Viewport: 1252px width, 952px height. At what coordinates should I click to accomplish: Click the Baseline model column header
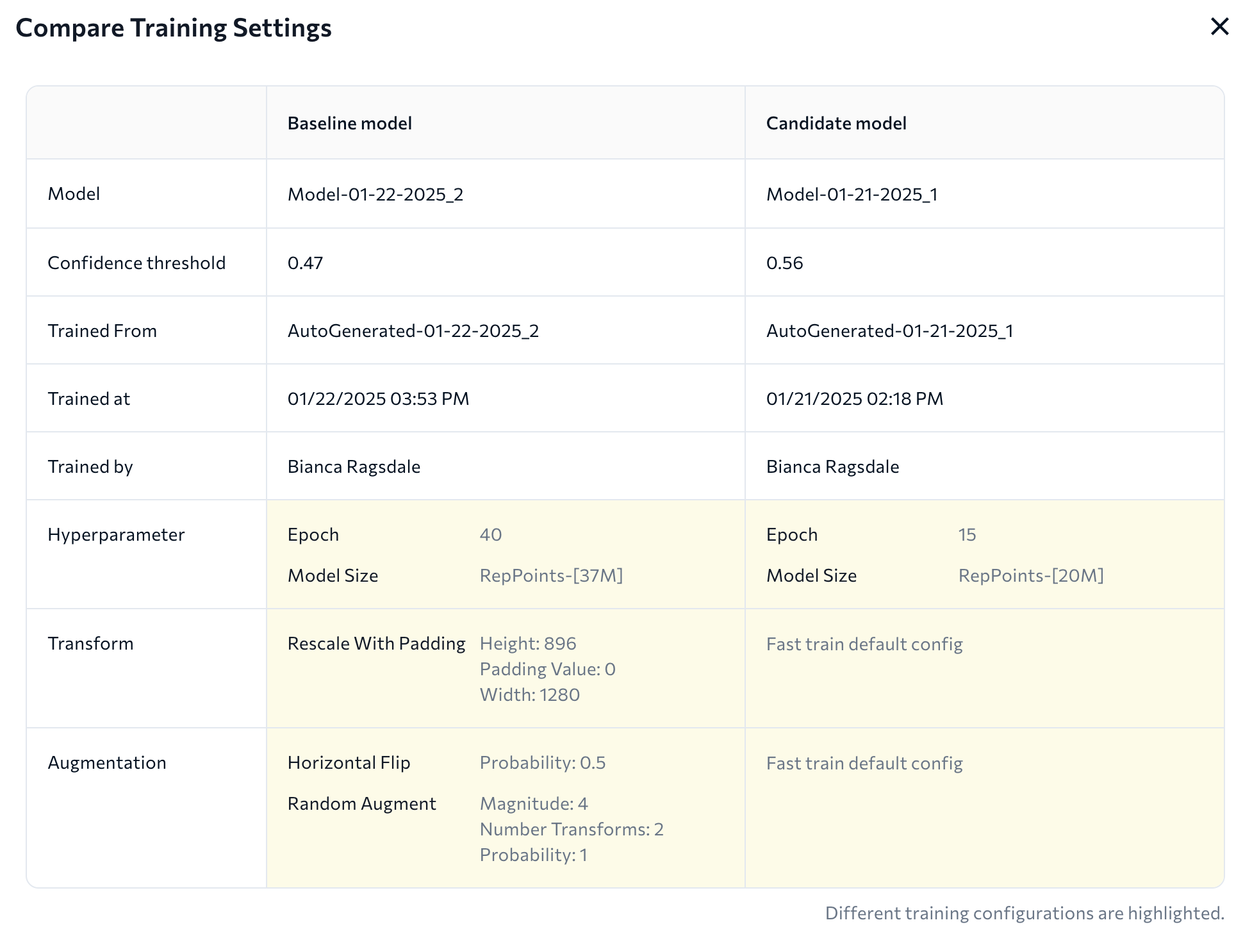(x=349, y=123)
